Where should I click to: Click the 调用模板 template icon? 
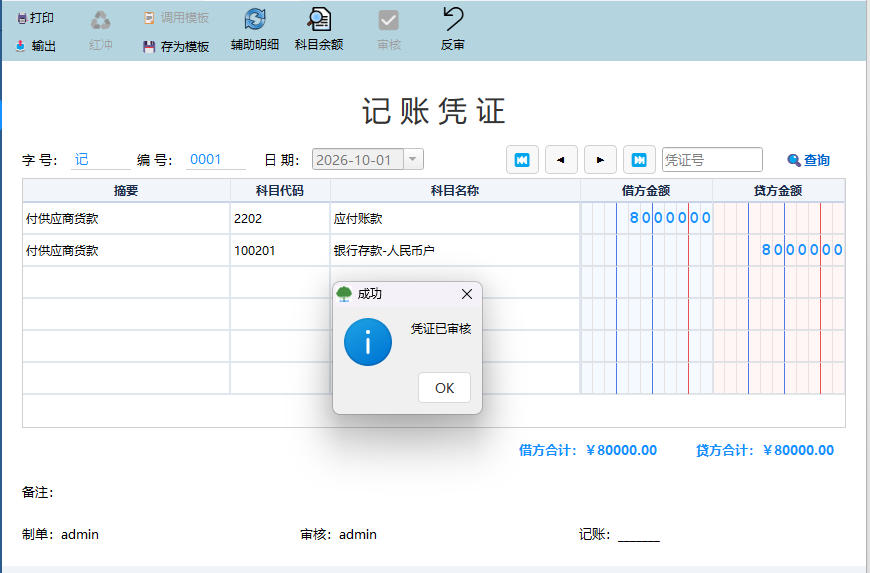149,18
